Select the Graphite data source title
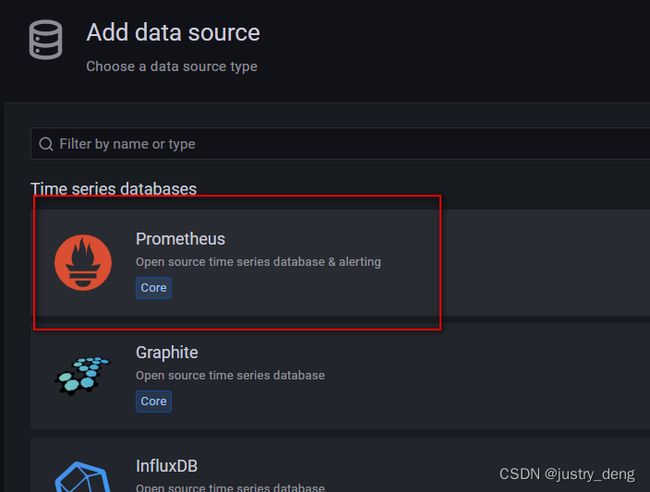650x492 pixels. (x=167, y=353)
